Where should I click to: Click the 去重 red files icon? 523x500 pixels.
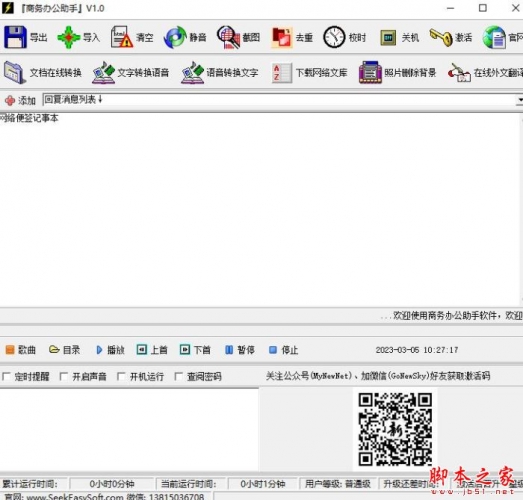282,37
